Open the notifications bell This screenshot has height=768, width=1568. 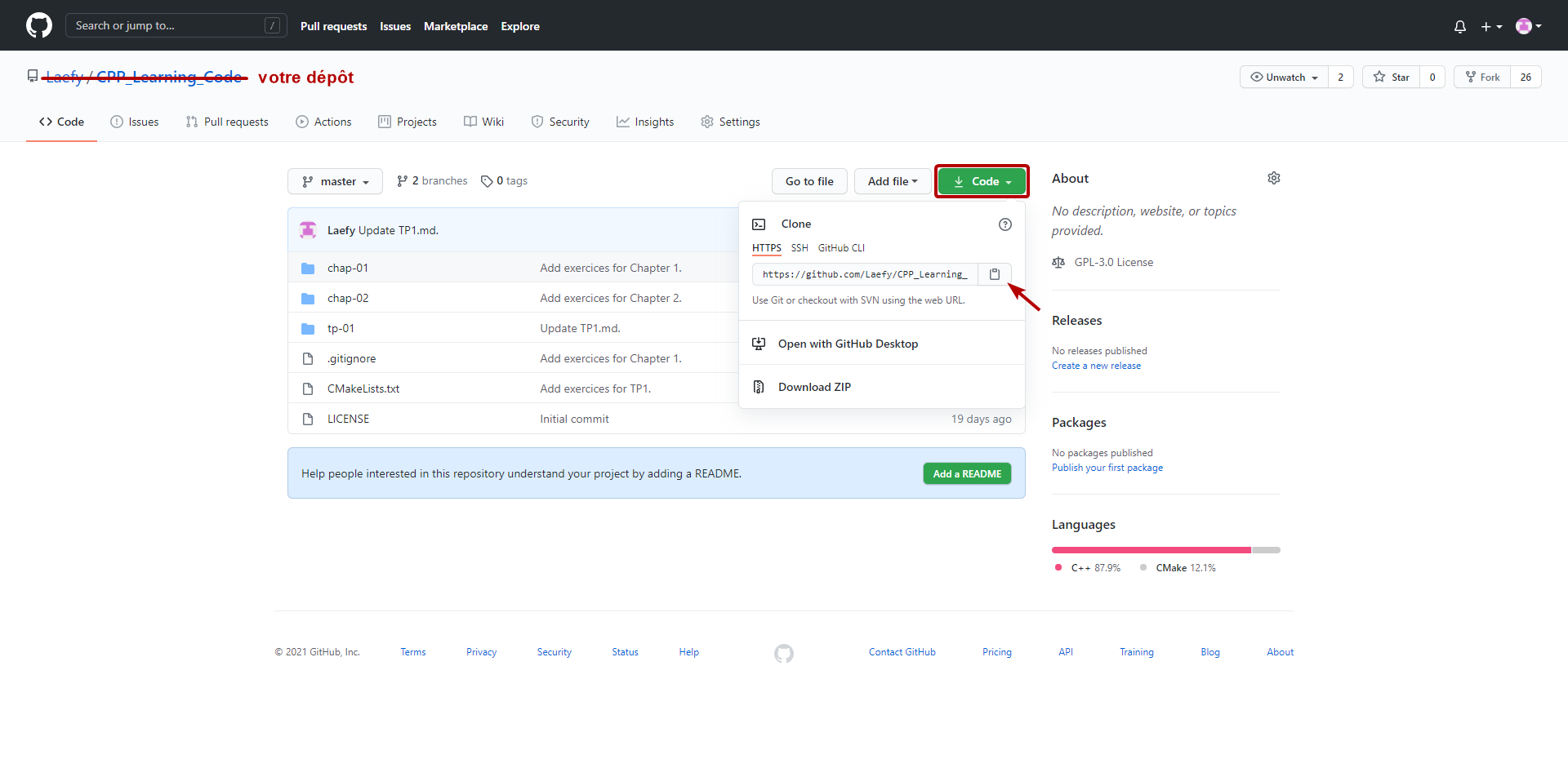pyautogui.click(x=1460, y=26)
